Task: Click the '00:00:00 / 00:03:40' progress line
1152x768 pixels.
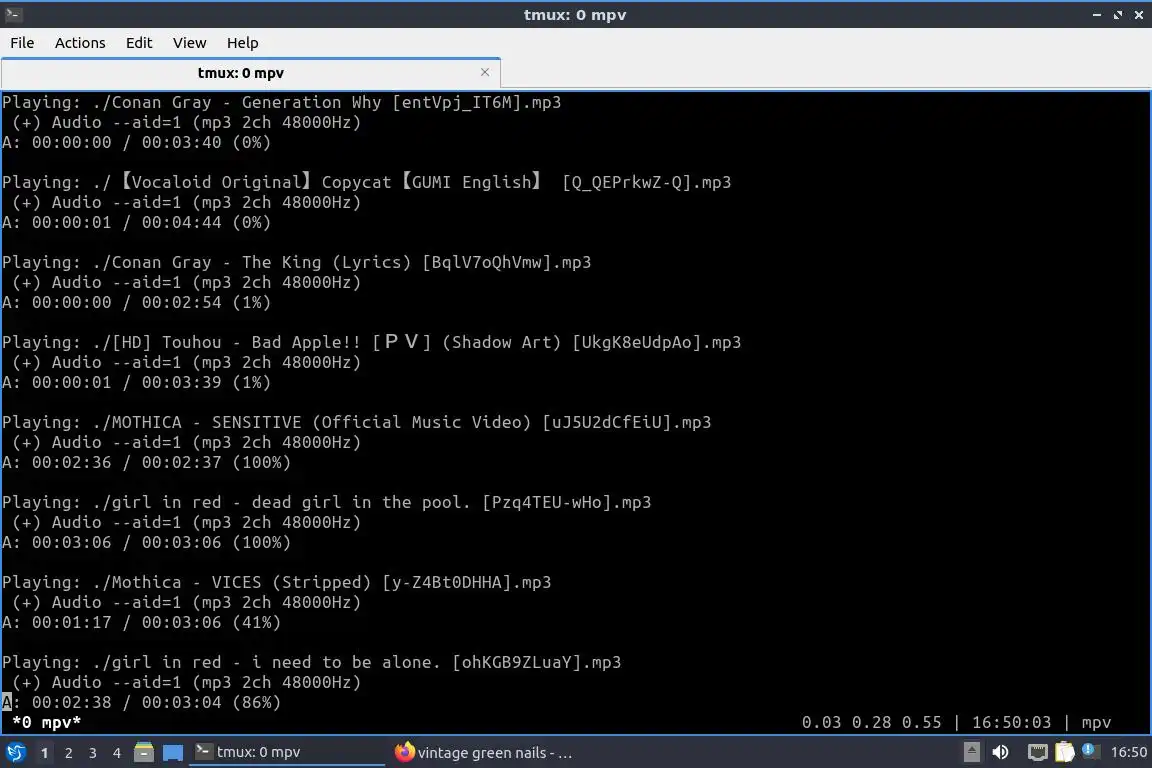Action: (137, 142)
